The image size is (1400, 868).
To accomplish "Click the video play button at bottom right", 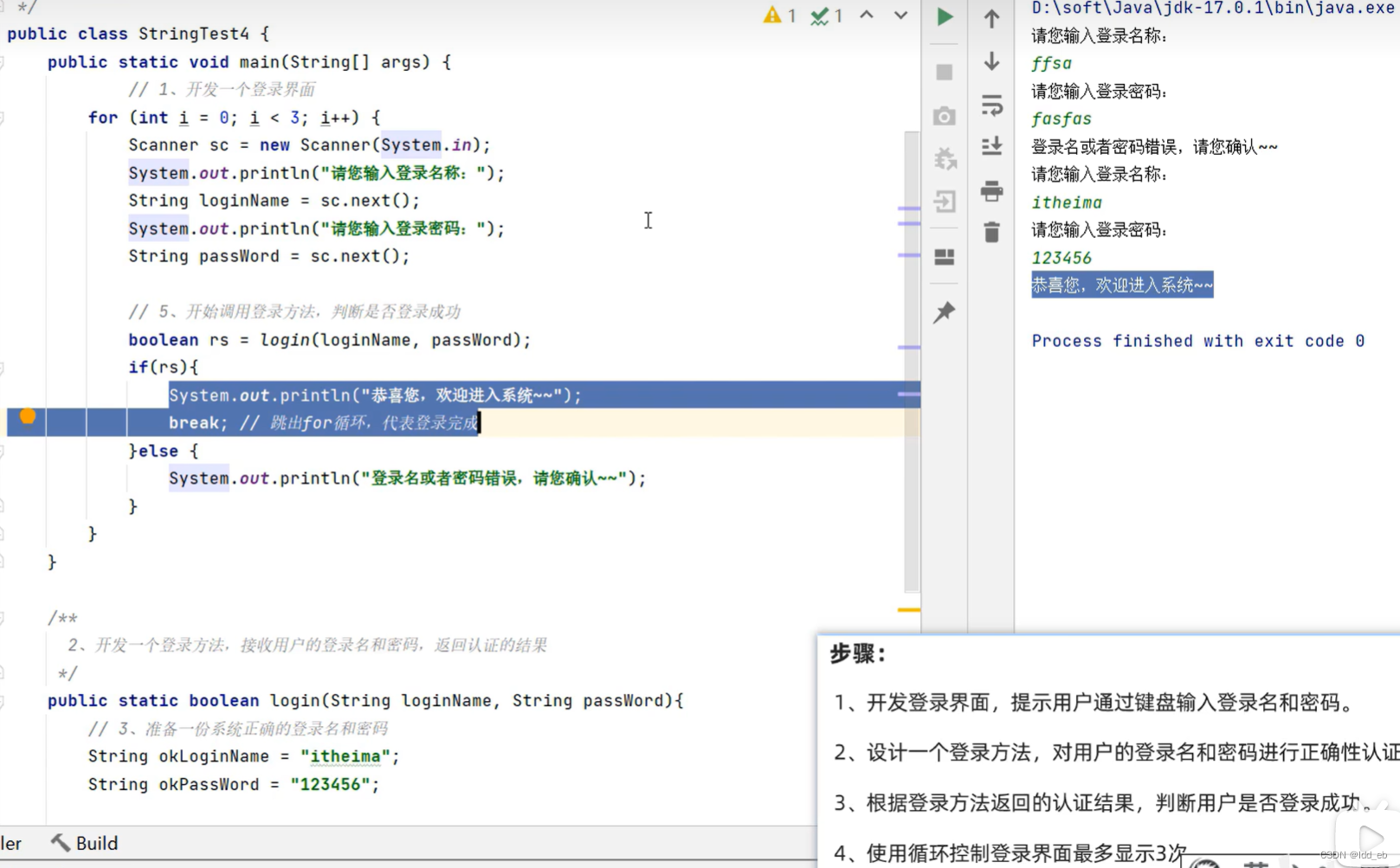I will pyautogui.click(x=1371, y=838).
